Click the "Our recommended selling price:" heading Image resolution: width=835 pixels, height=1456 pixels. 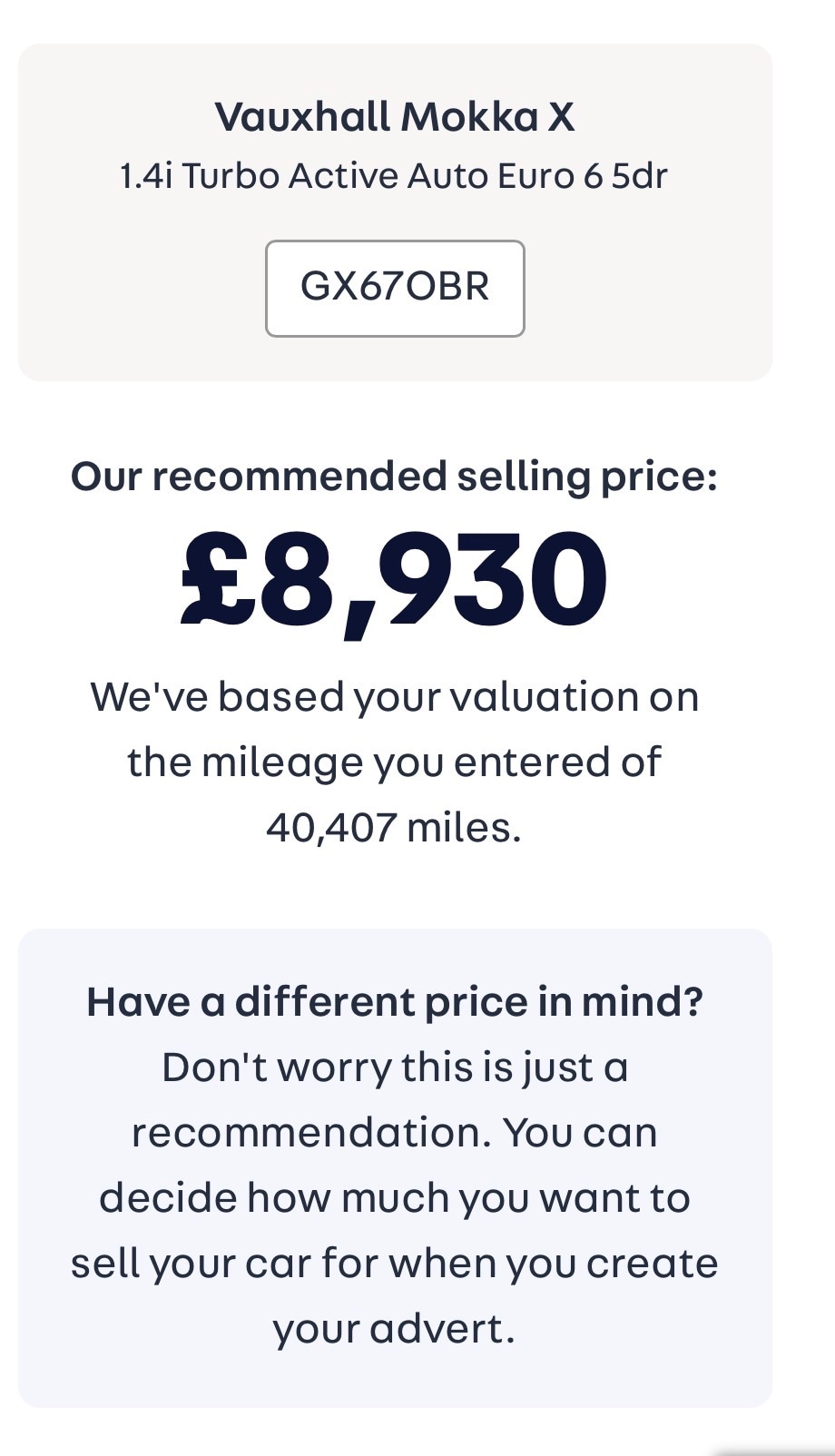click(x=394, y=477)
